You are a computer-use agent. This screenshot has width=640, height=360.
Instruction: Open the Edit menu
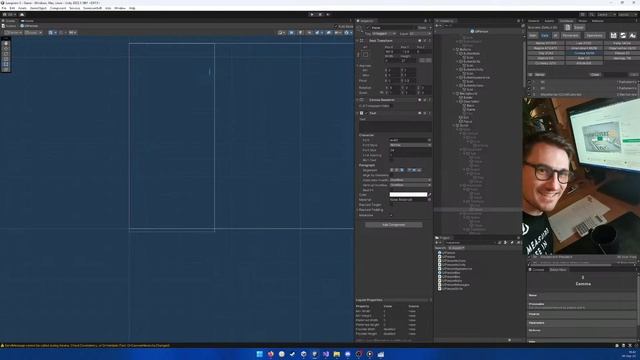(x=12, y=8)
